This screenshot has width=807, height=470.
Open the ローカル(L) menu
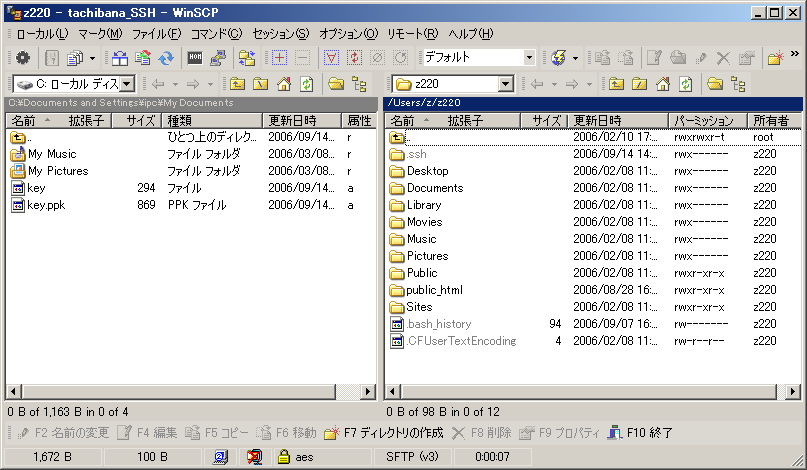click(42, 34)
